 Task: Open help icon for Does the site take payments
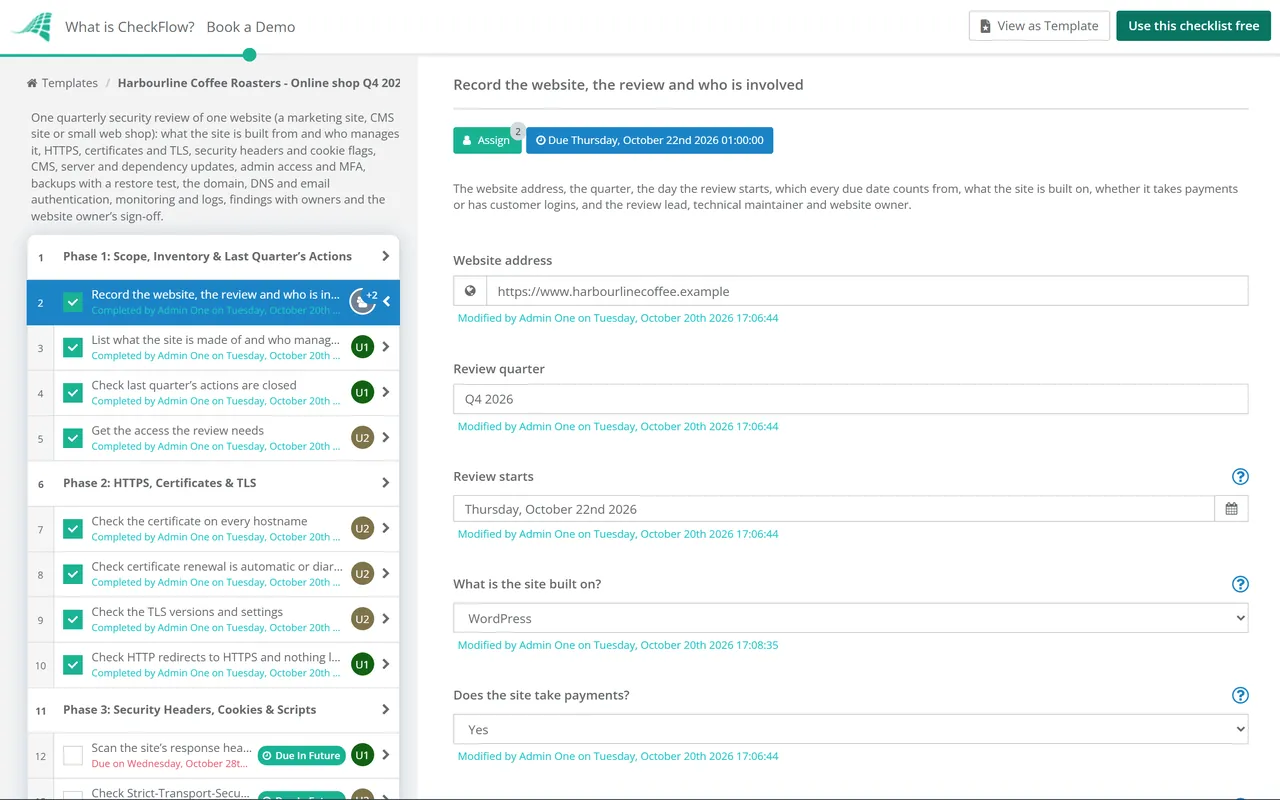(x=1240, y=695)
